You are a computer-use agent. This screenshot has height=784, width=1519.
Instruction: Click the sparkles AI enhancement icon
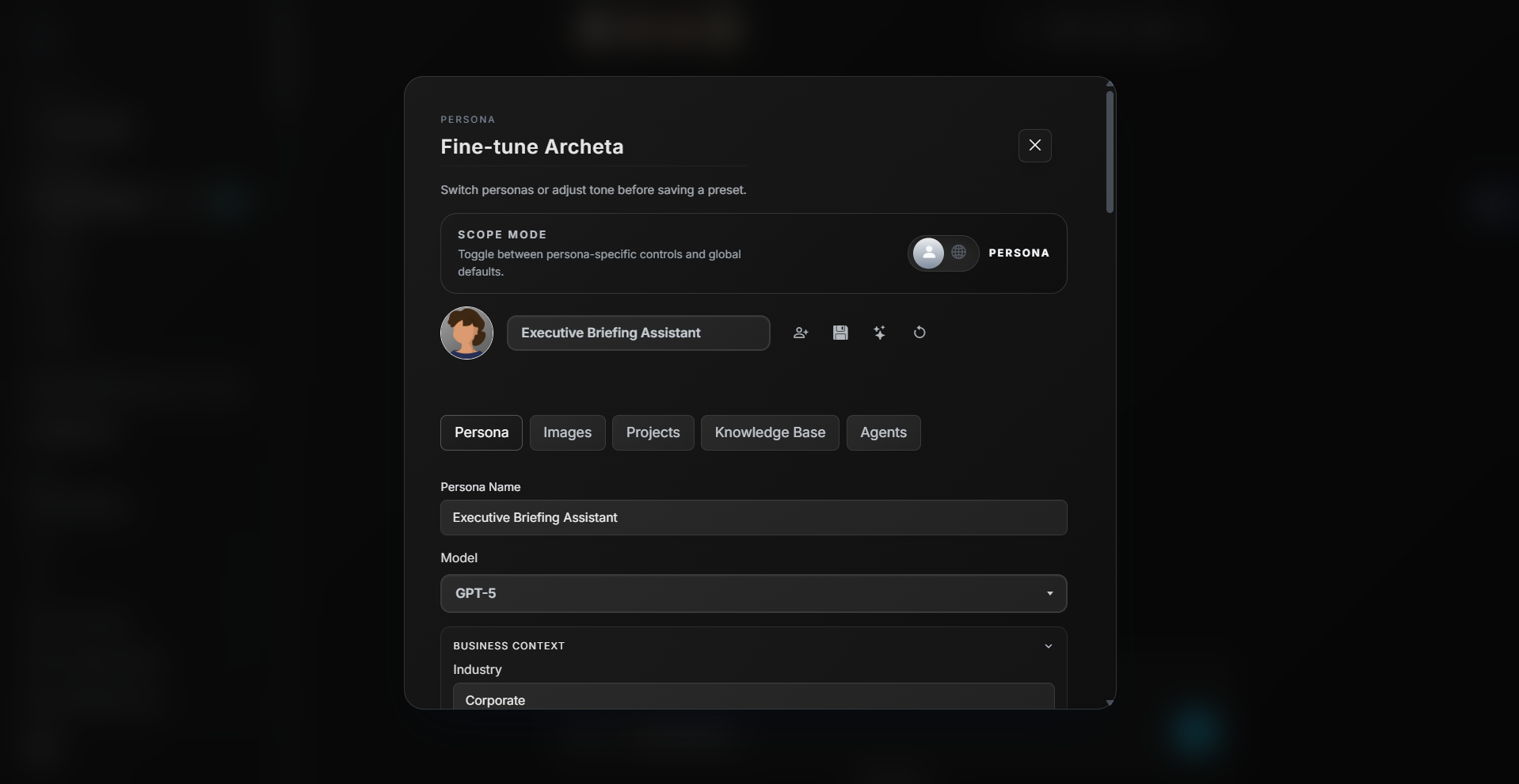(880, 333)
